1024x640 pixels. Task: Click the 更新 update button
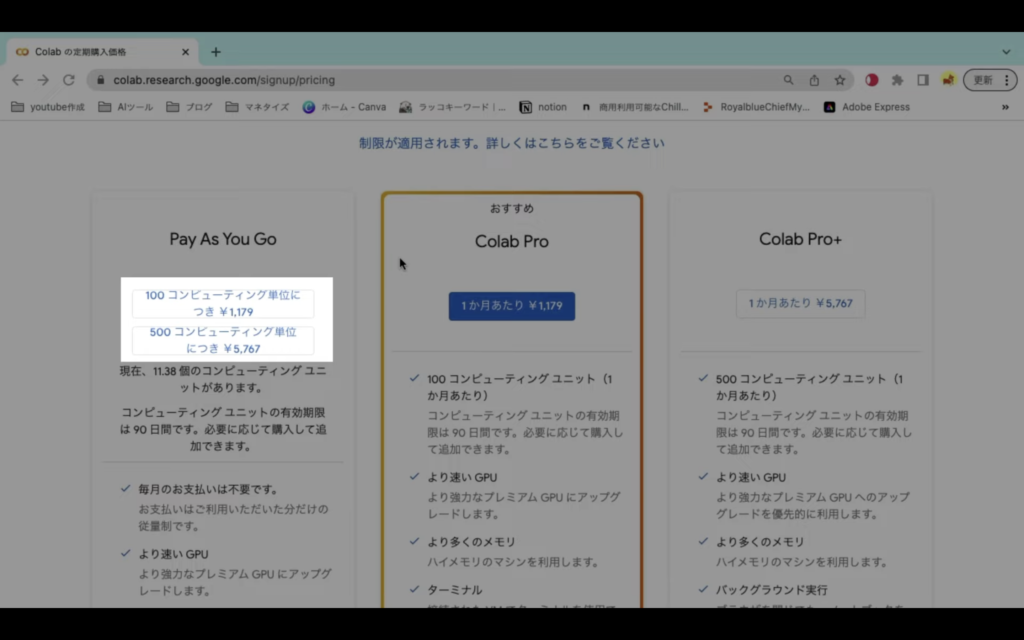click(x=983, y=80)
